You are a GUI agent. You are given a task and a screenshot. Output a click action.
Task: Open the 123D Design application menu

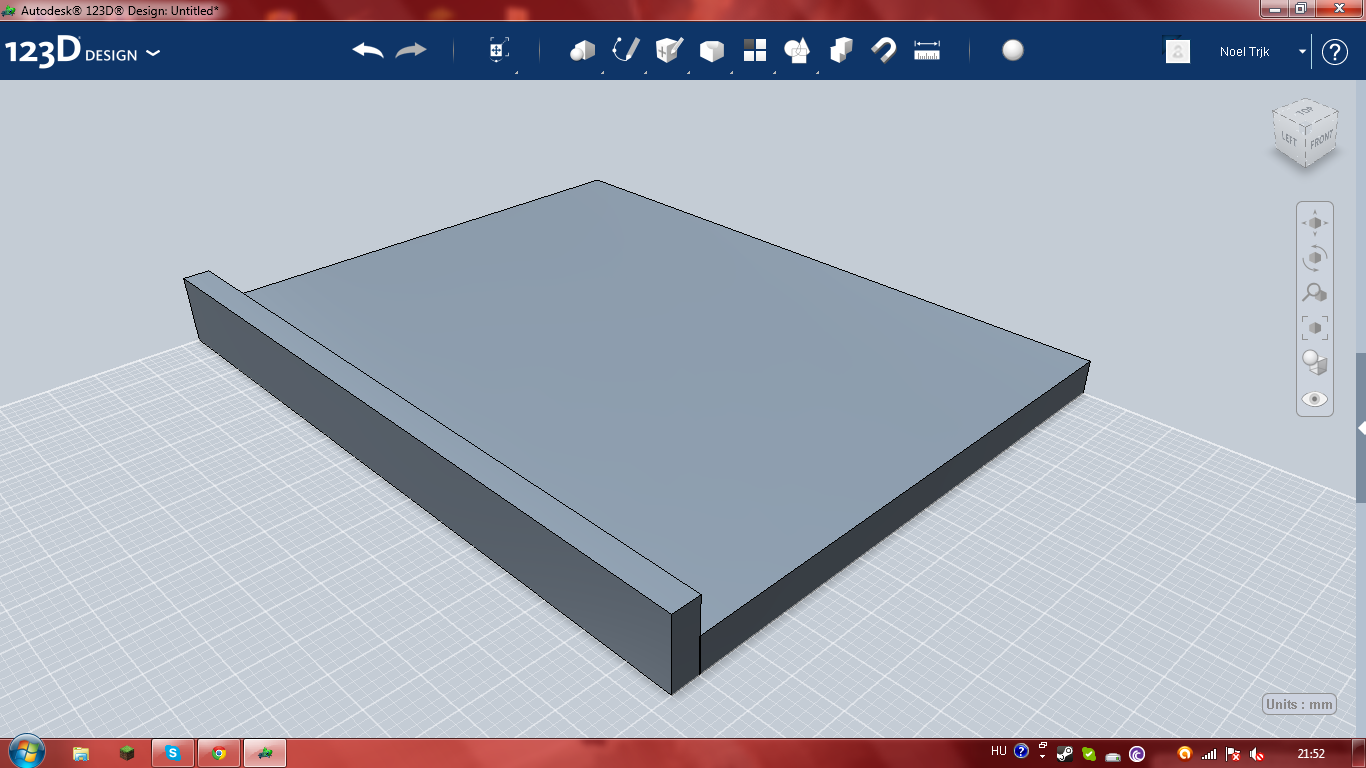[x=82, y=52]
